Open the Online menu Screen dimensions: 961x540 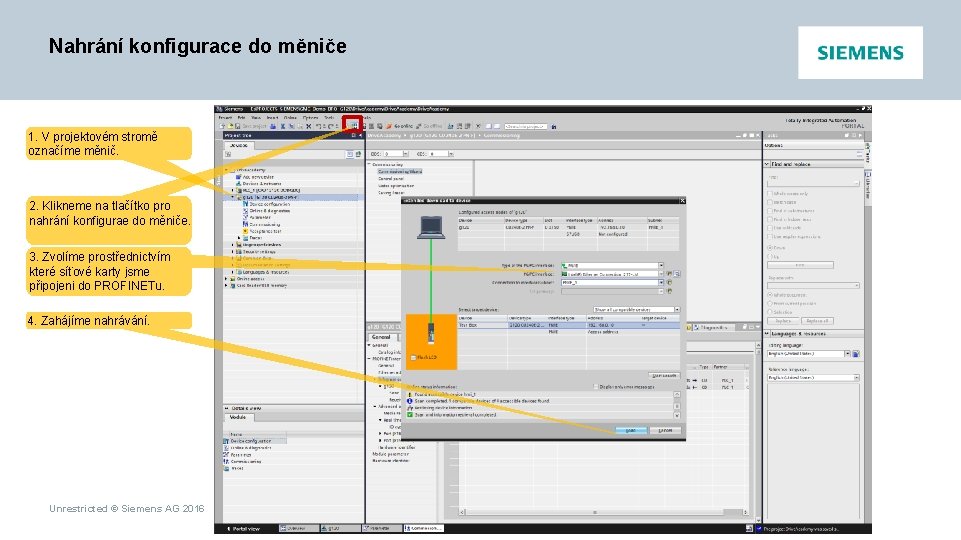click(290, 118)
